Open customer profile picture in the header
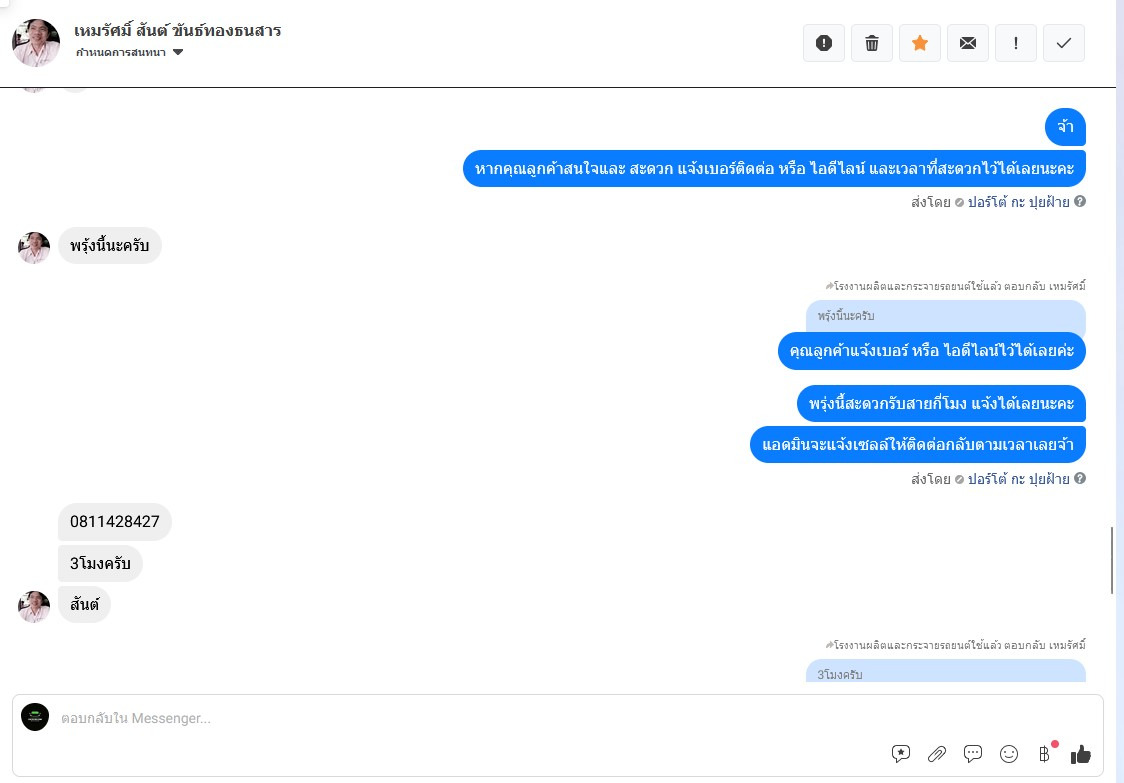 click(x=36, y=43)
